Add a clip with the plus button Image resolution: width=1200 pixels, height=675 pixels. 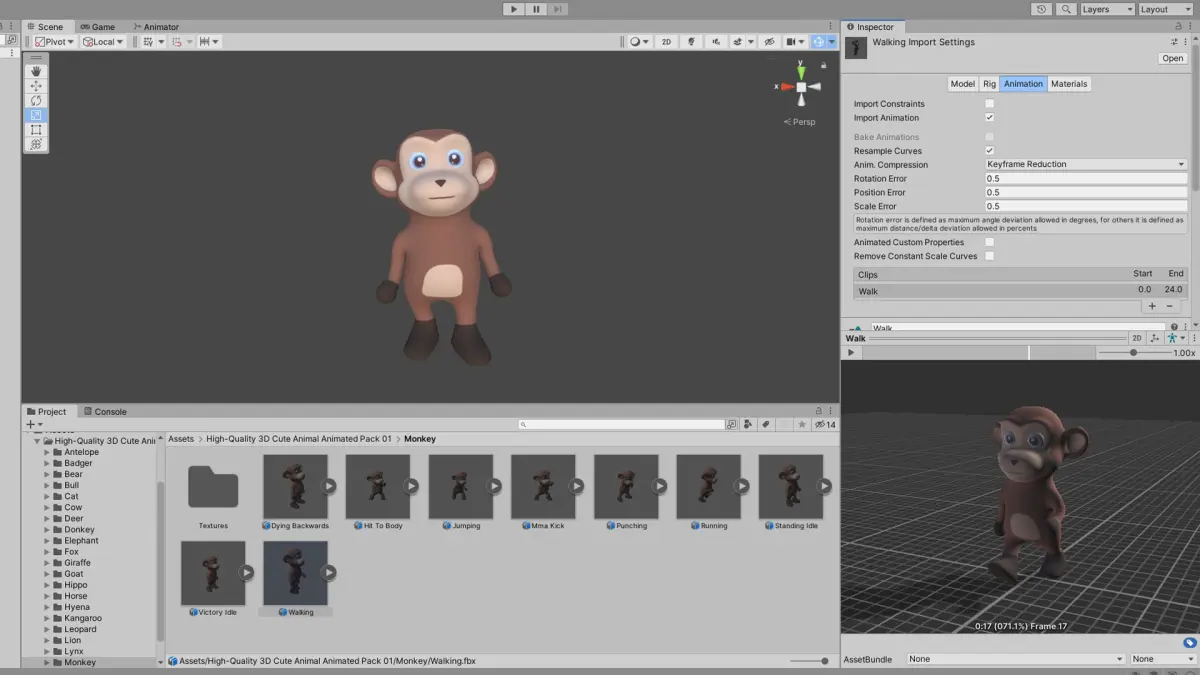coord(1152,306)
